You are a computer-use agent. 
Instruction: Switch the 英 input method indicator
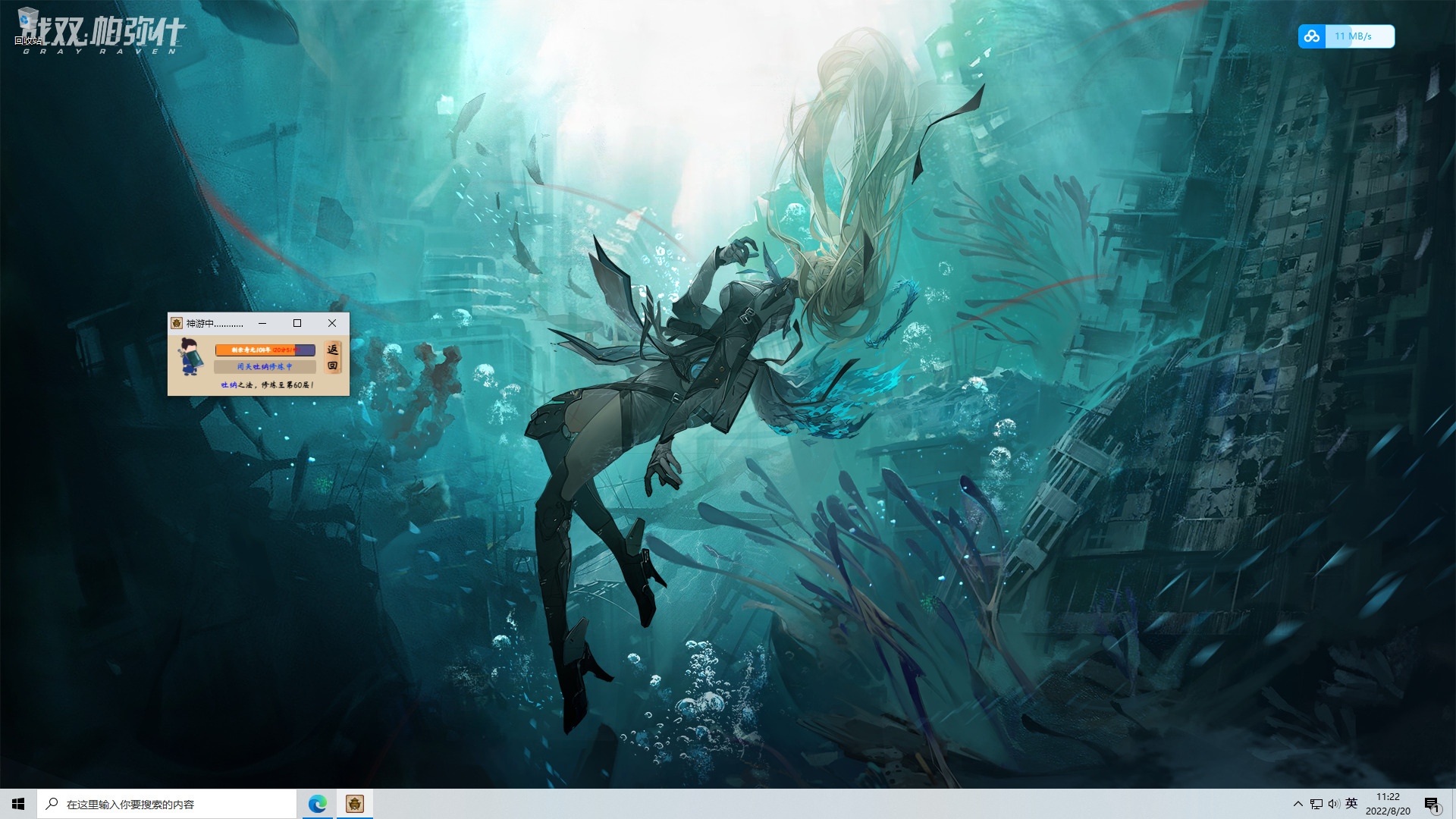(x=1351, y=804)
